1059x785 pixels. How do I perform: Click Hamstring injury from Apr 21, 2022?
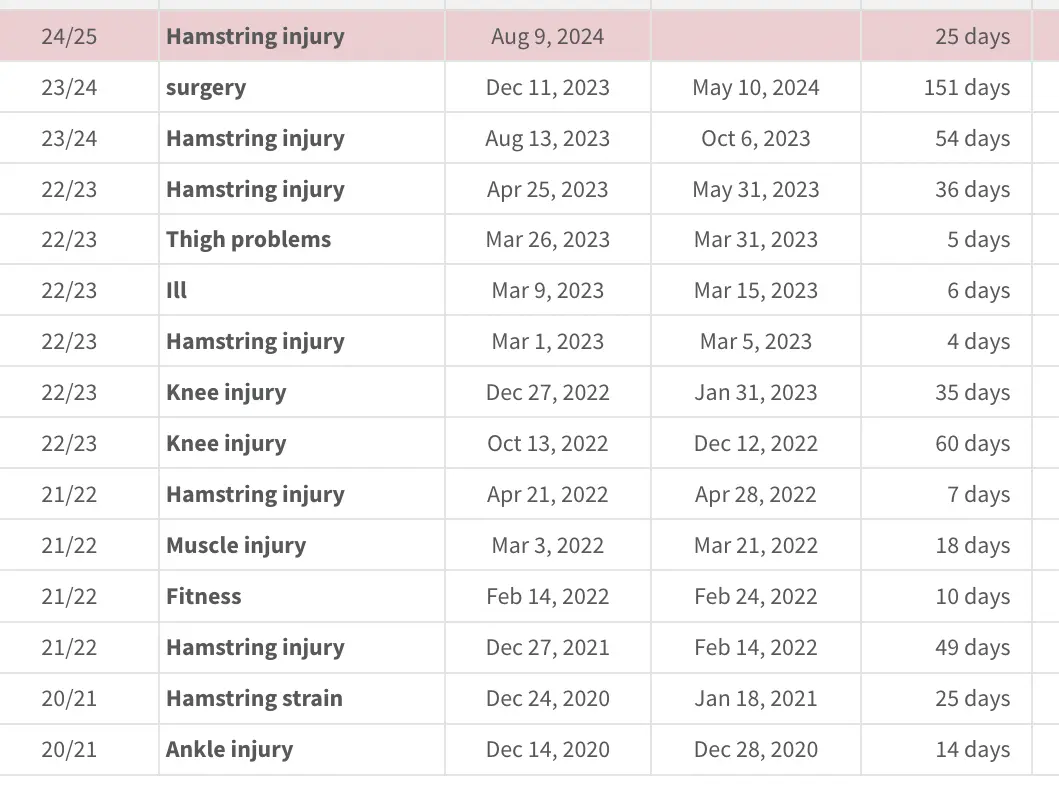pos(255,495)
